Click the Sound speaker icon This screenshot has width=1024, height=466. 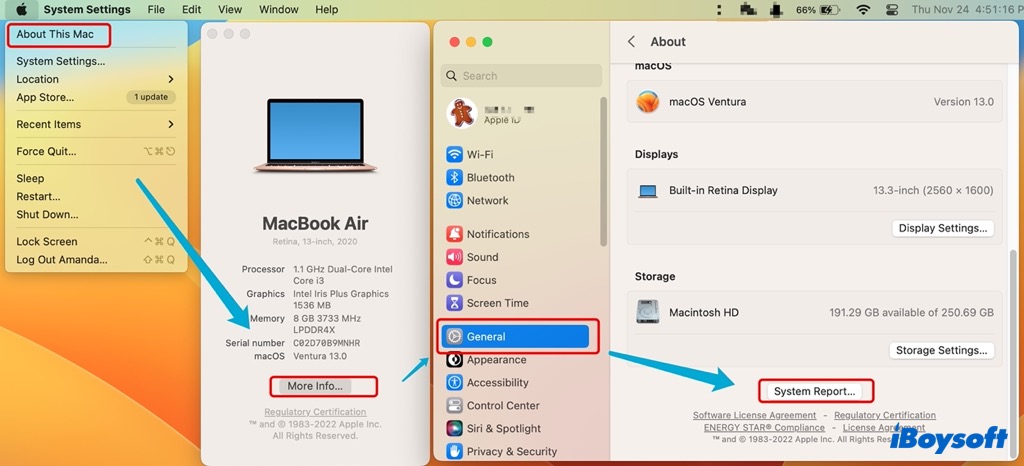(x=455, y=257)
